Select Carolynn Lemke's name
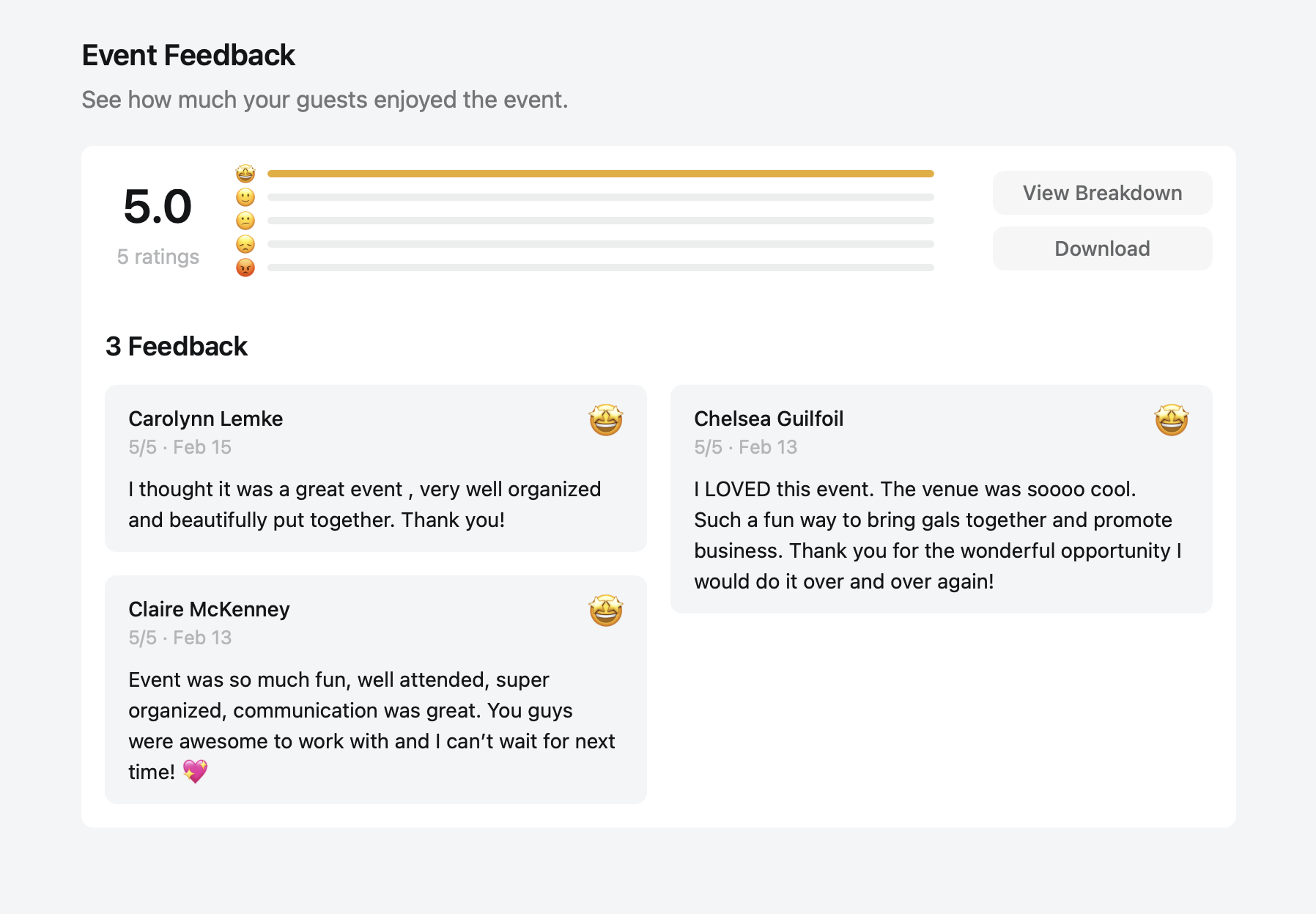 206,419
